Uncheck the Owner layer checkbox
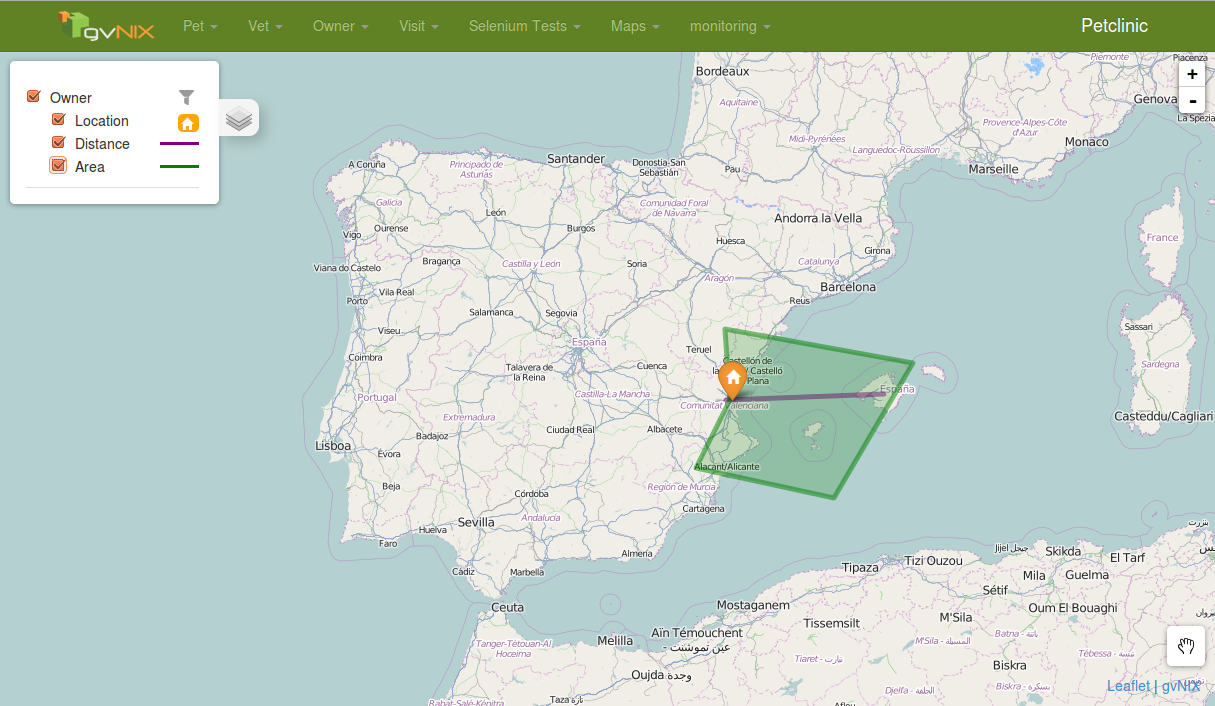Screen dimensions: 1215x706 (x=34, y=97)
